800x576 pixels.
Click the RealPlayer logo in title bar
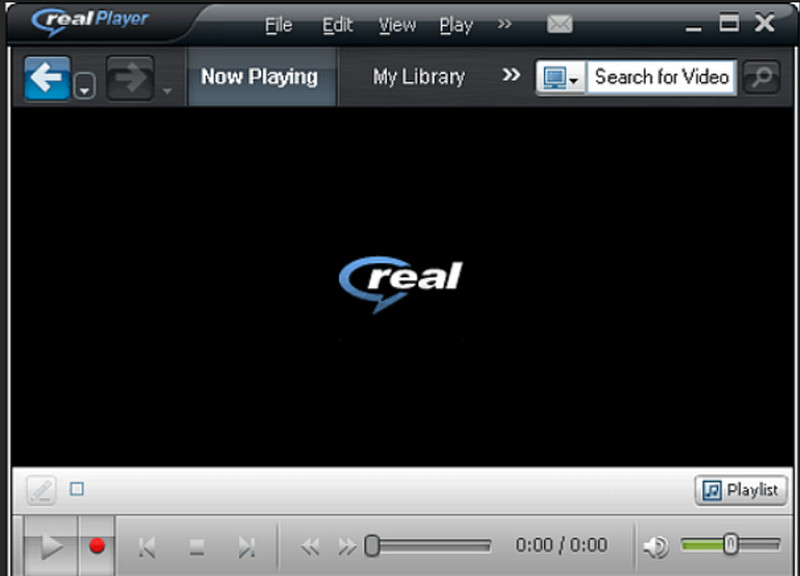pos(90,21)
